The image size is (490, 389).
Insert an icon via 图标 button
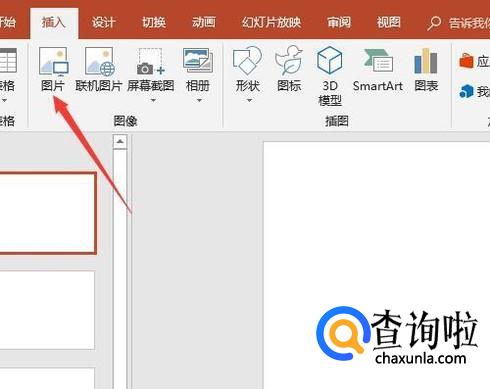pos(289,60)
